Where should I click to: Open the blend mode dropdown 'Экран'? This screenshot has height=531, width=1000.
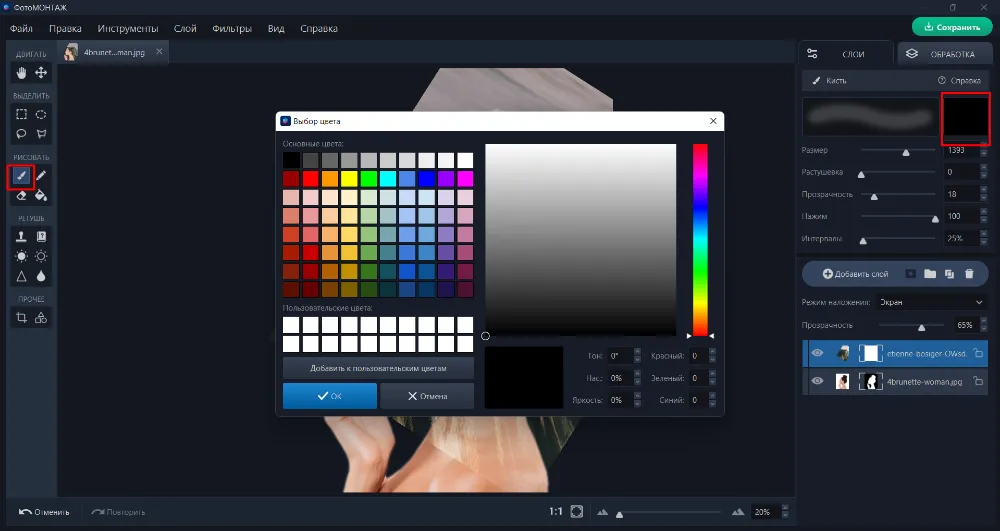point(930,302)
